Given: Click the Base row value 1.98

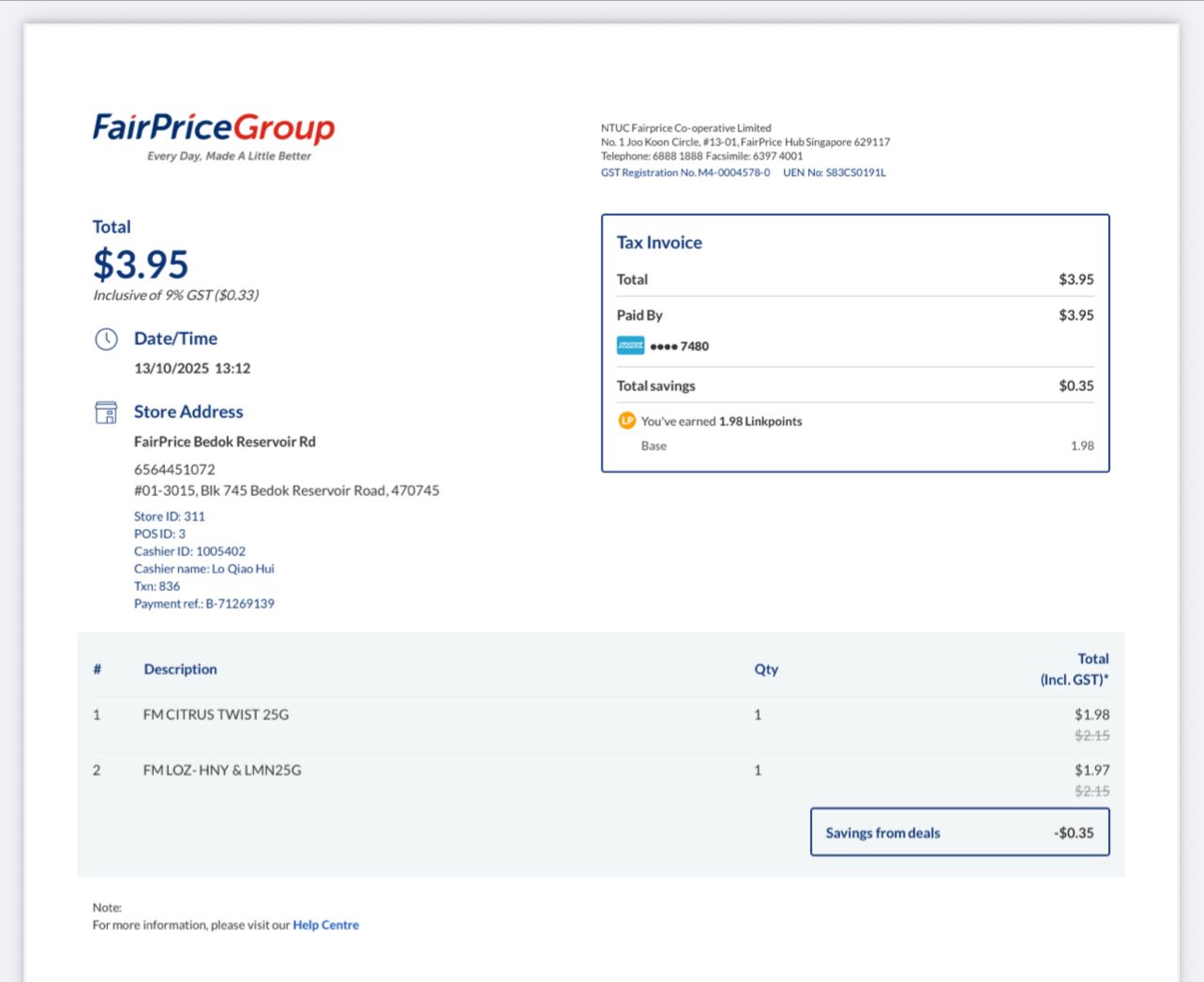Looking at the screenshot, I should (1082, 446).
